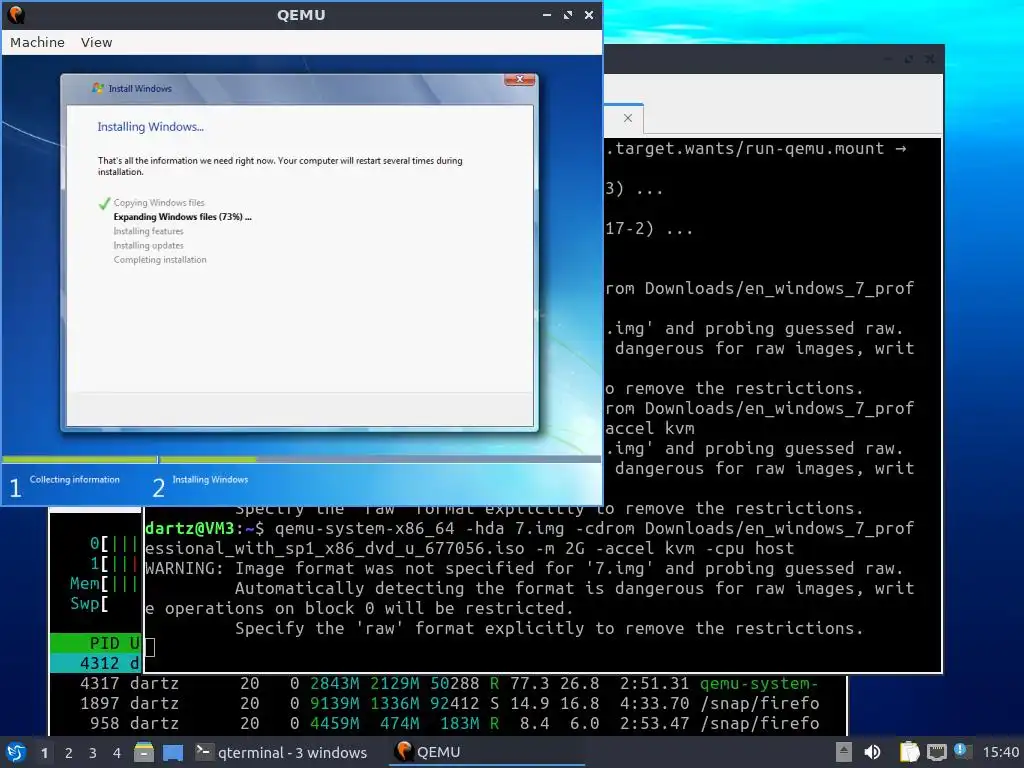Click the update notifier tray icon
Screen dimensions: 1024x768
pos(961,751)
